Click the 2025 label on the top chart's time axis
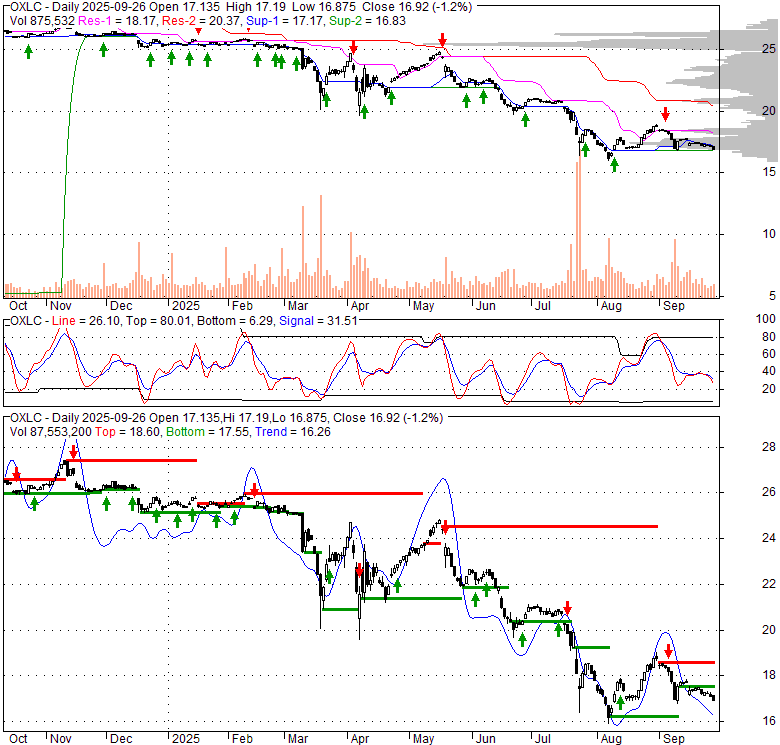 click(186, 306)
